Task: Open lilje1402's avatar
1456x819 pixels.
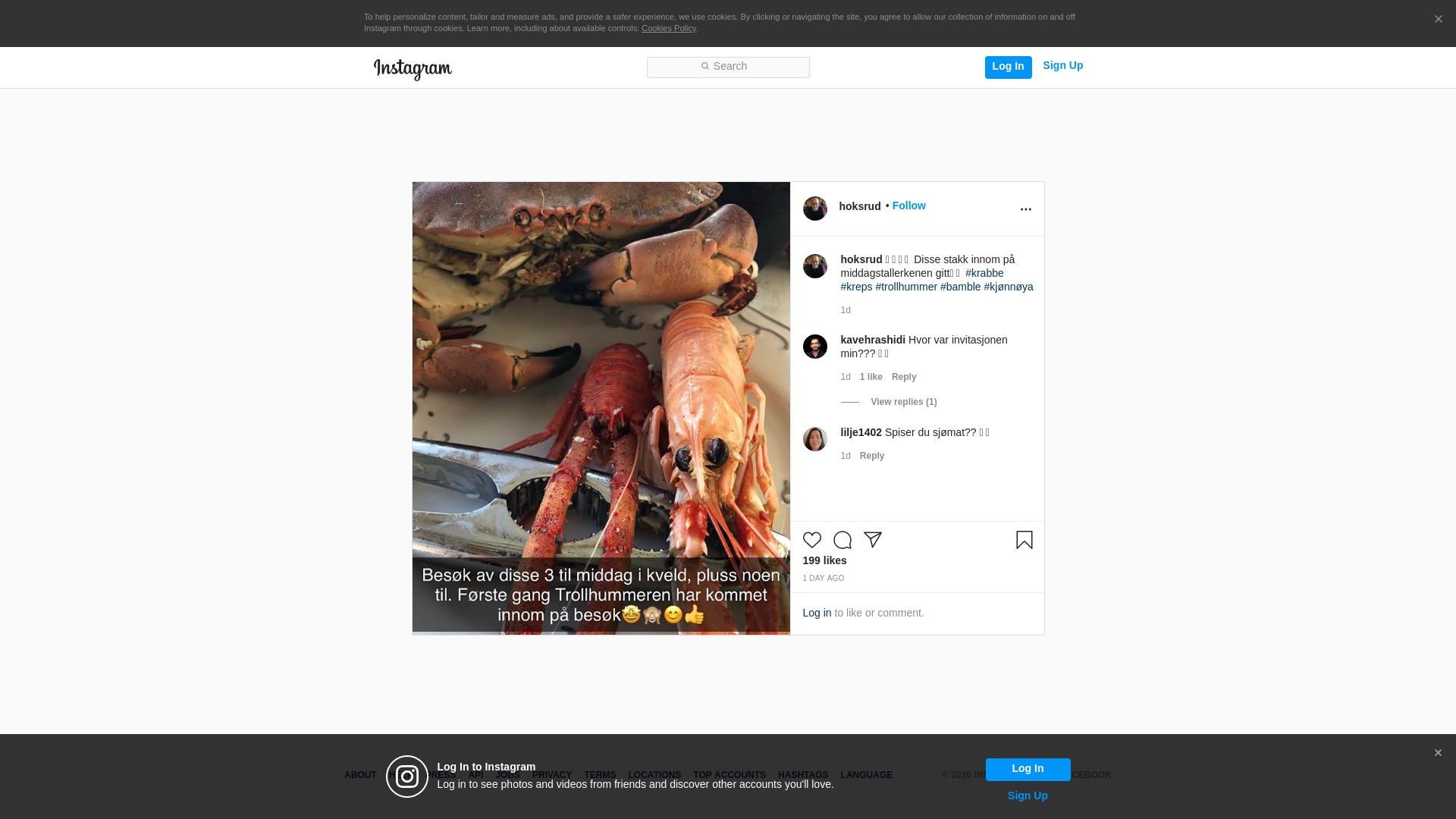Action: pyautogui.click(x=815, y=439)
